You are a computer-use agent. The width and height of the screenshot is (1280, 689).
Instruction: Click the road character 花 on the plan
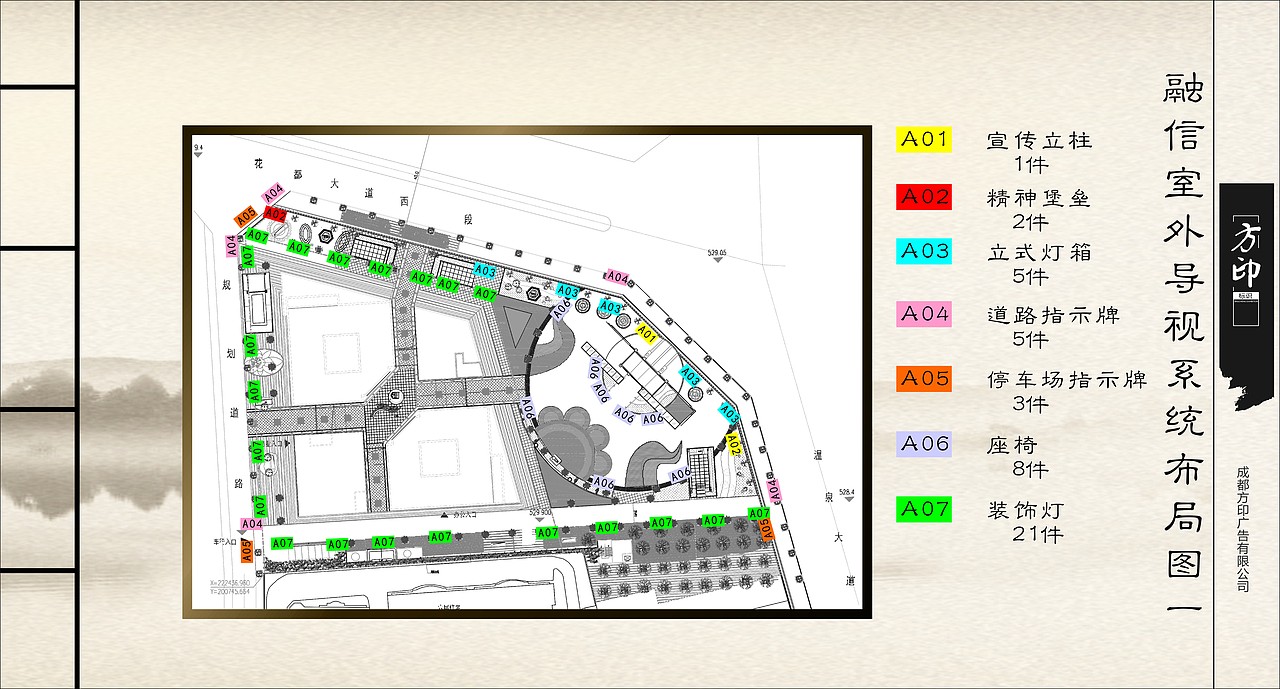tap(257, 162)
